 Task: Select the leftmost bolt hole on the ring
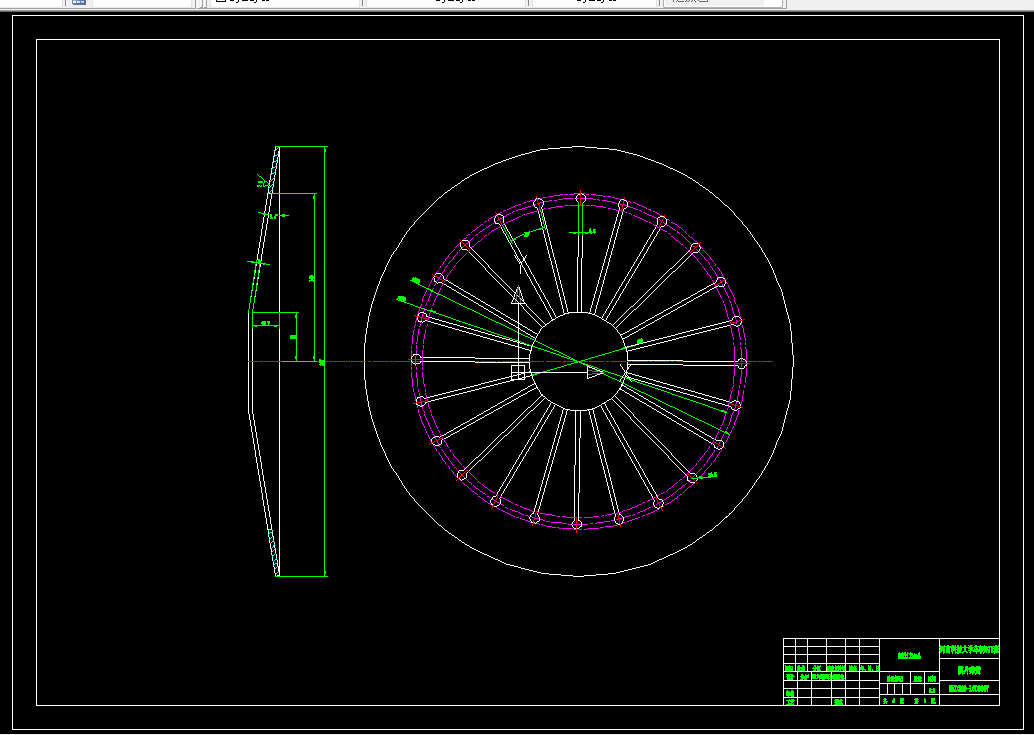(x=416, y=359)
